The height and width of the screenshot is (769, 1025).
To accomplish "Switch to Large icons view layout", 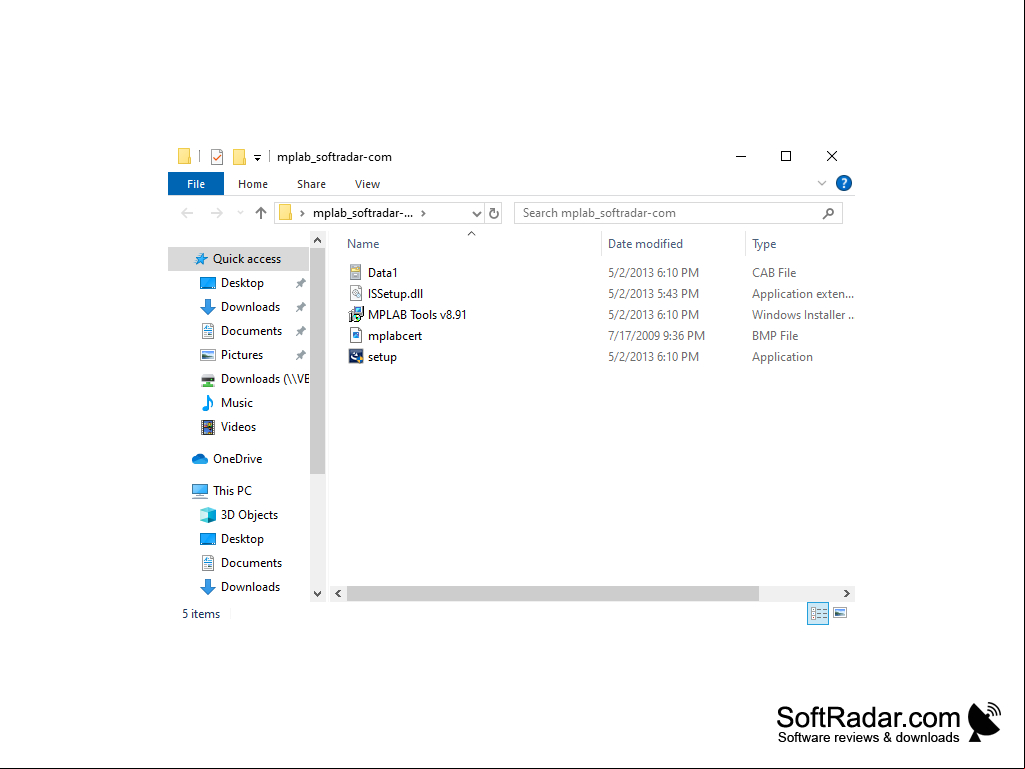I will coord(840,613).
